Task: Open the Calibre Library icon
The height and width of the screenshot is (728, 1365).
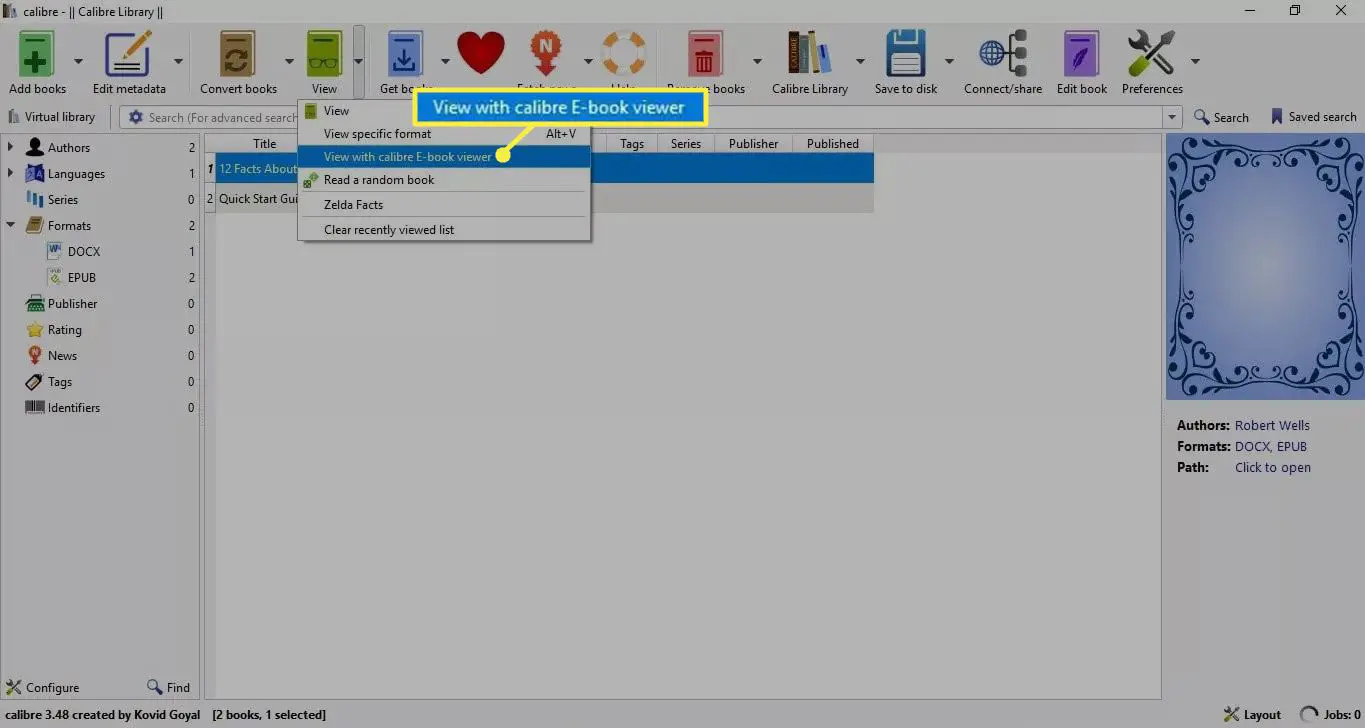Action: pyautogui.click(x=809, y=55)
